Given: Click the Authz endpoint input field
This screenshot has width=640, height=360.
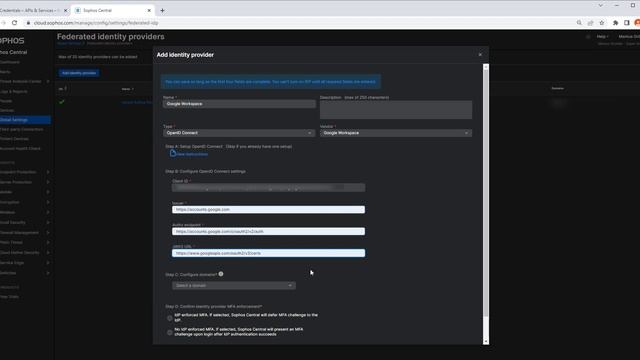Looking at the screenshot, I should coord(269,231).
